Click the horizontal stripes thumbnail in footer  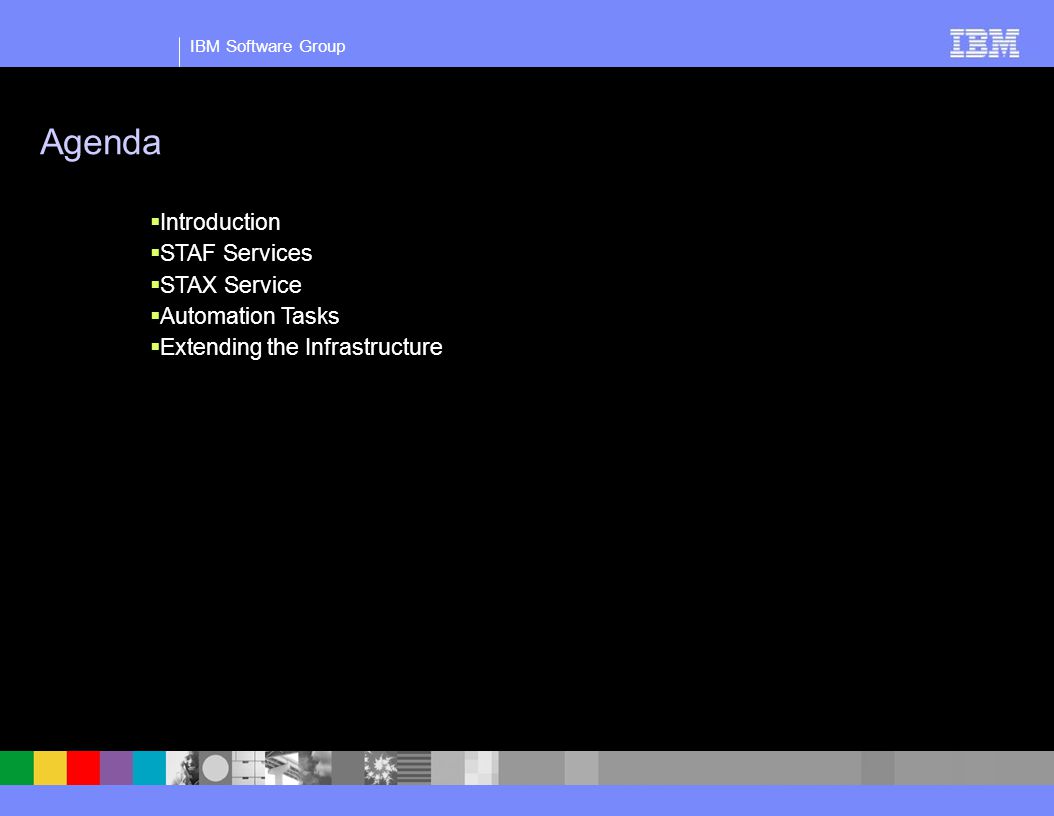(414, 768)
